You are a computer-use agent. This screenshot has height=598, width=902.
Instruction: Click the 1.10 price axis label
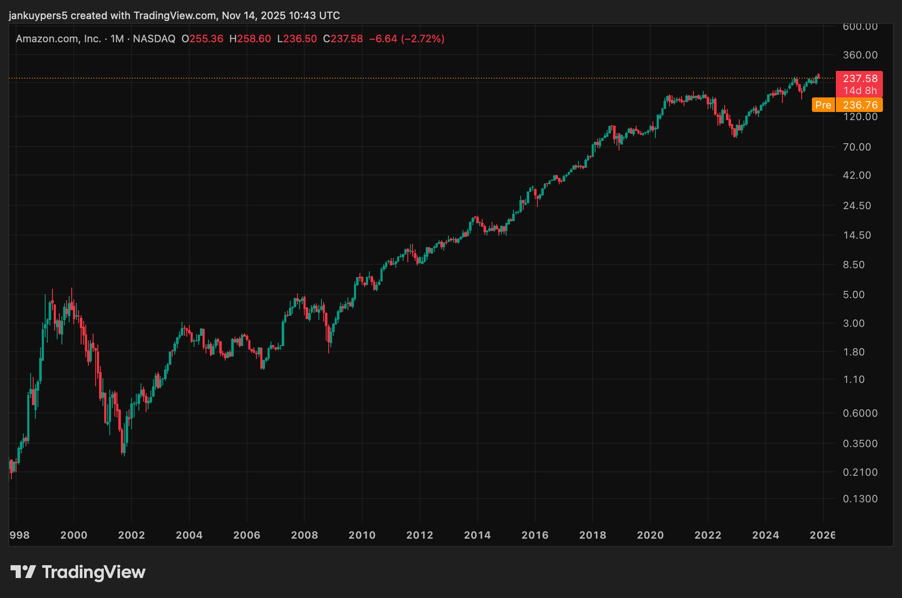854,380
